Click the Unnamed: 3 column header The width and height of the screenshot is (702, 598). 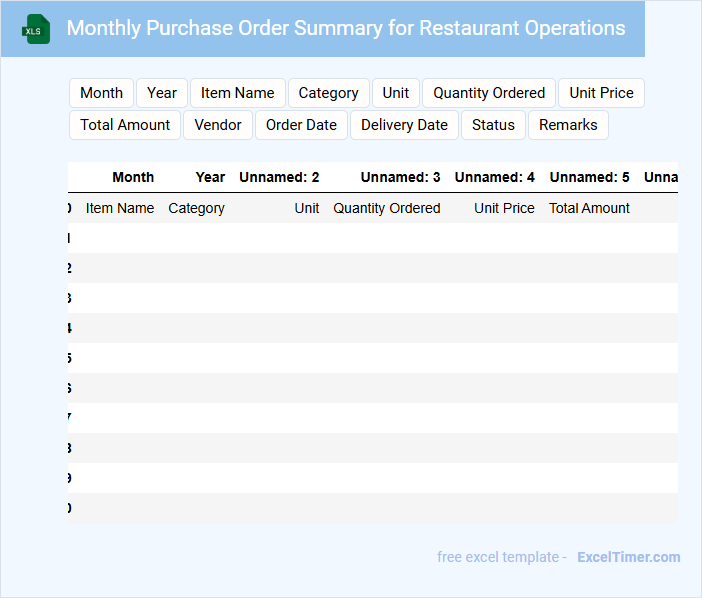point(400,177)
